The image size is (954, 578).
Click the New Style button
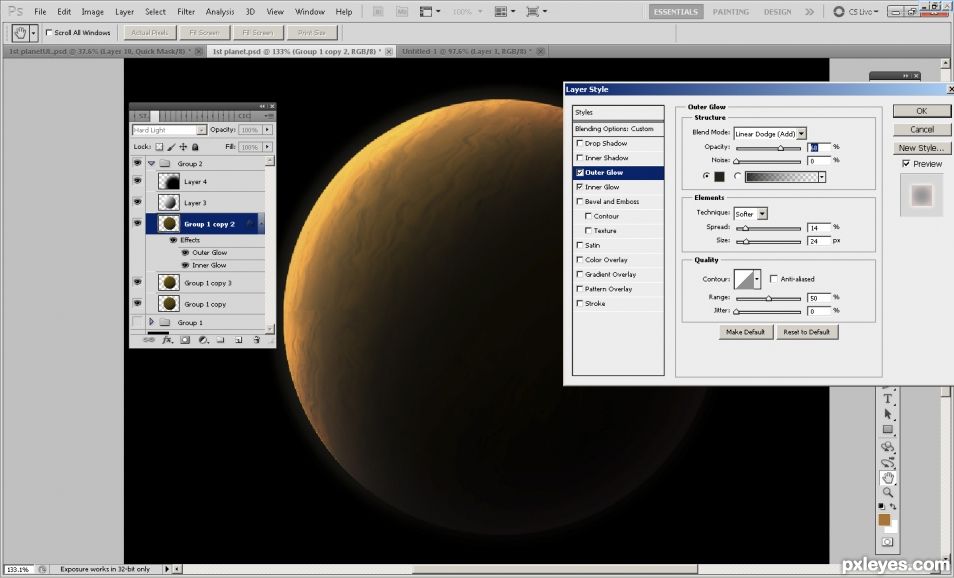coord(922,148)
